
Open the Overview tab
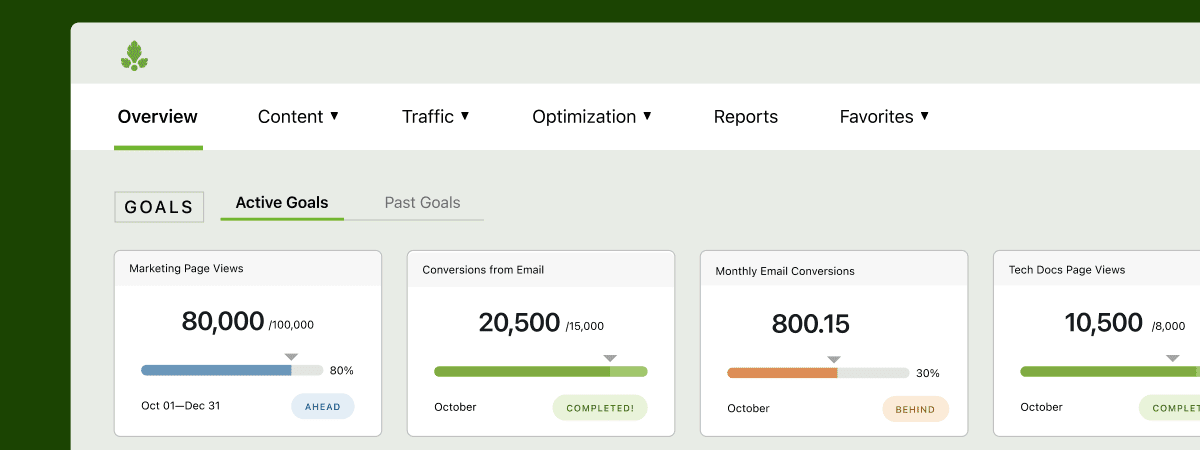click(x=158, y=117)
